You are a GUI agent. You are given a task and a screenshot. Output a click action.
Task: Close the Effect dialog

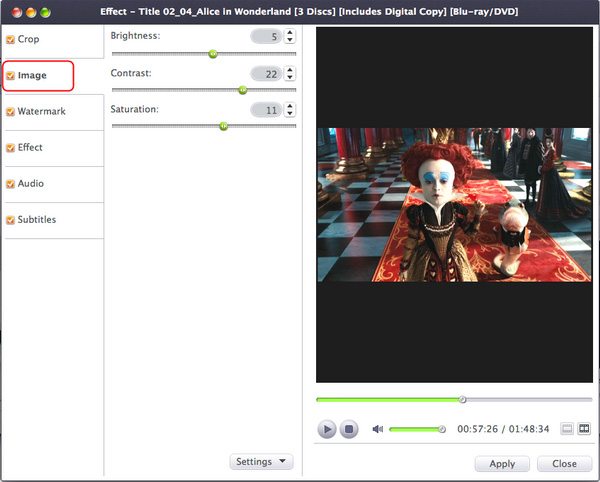point(564,464)
